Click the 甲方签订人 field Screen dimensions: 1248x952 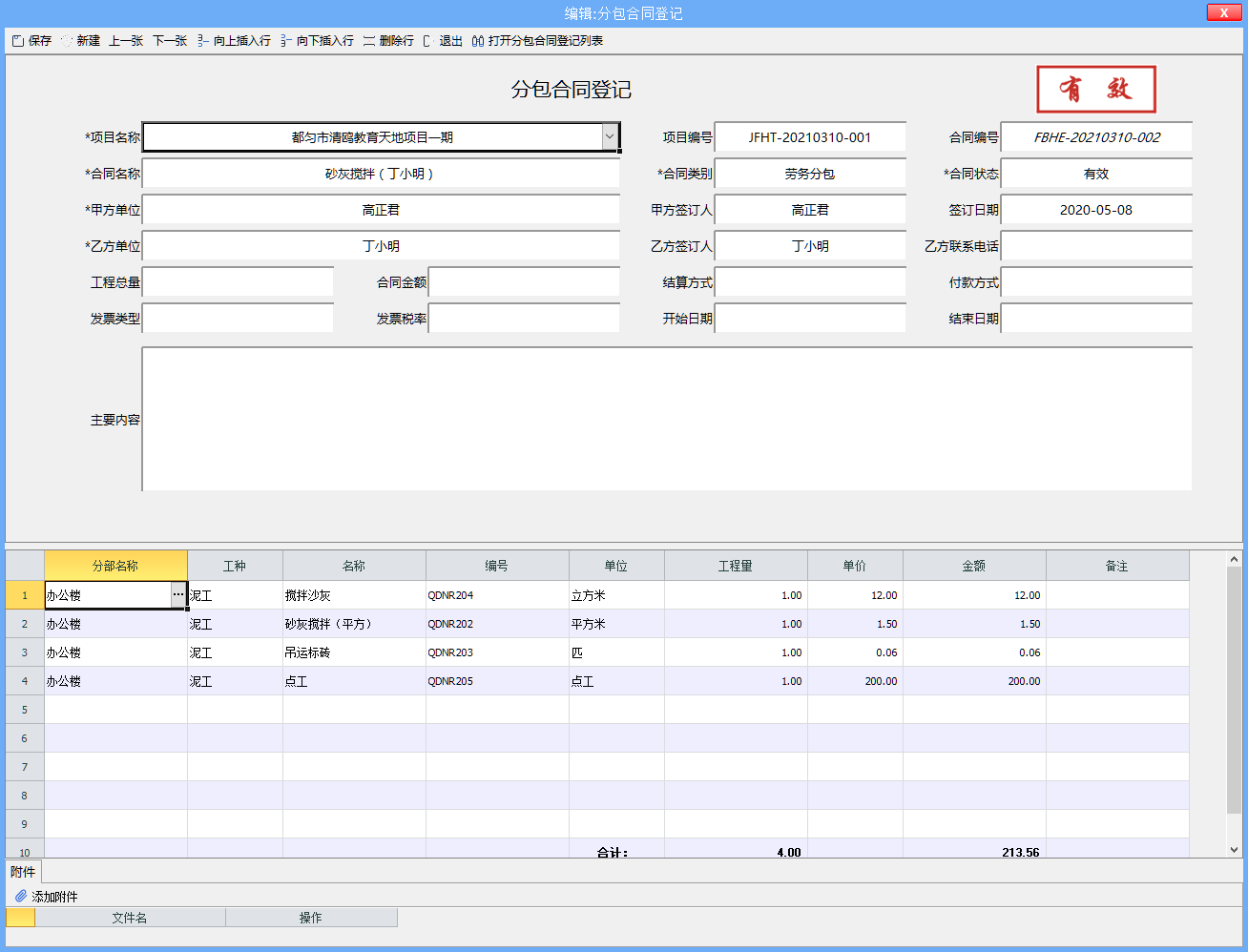[810, 210]
